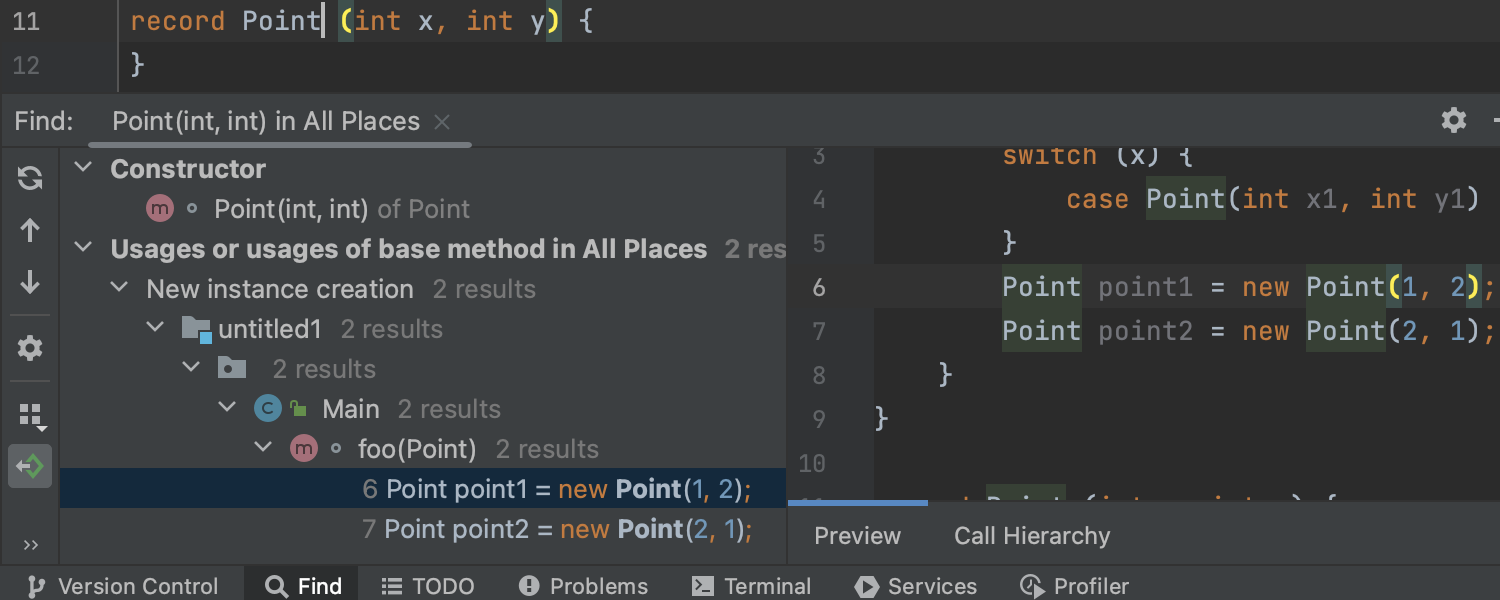Go to next occurrence with down arrow
The width and height of the screenshot is (1500, 600).
30,283
